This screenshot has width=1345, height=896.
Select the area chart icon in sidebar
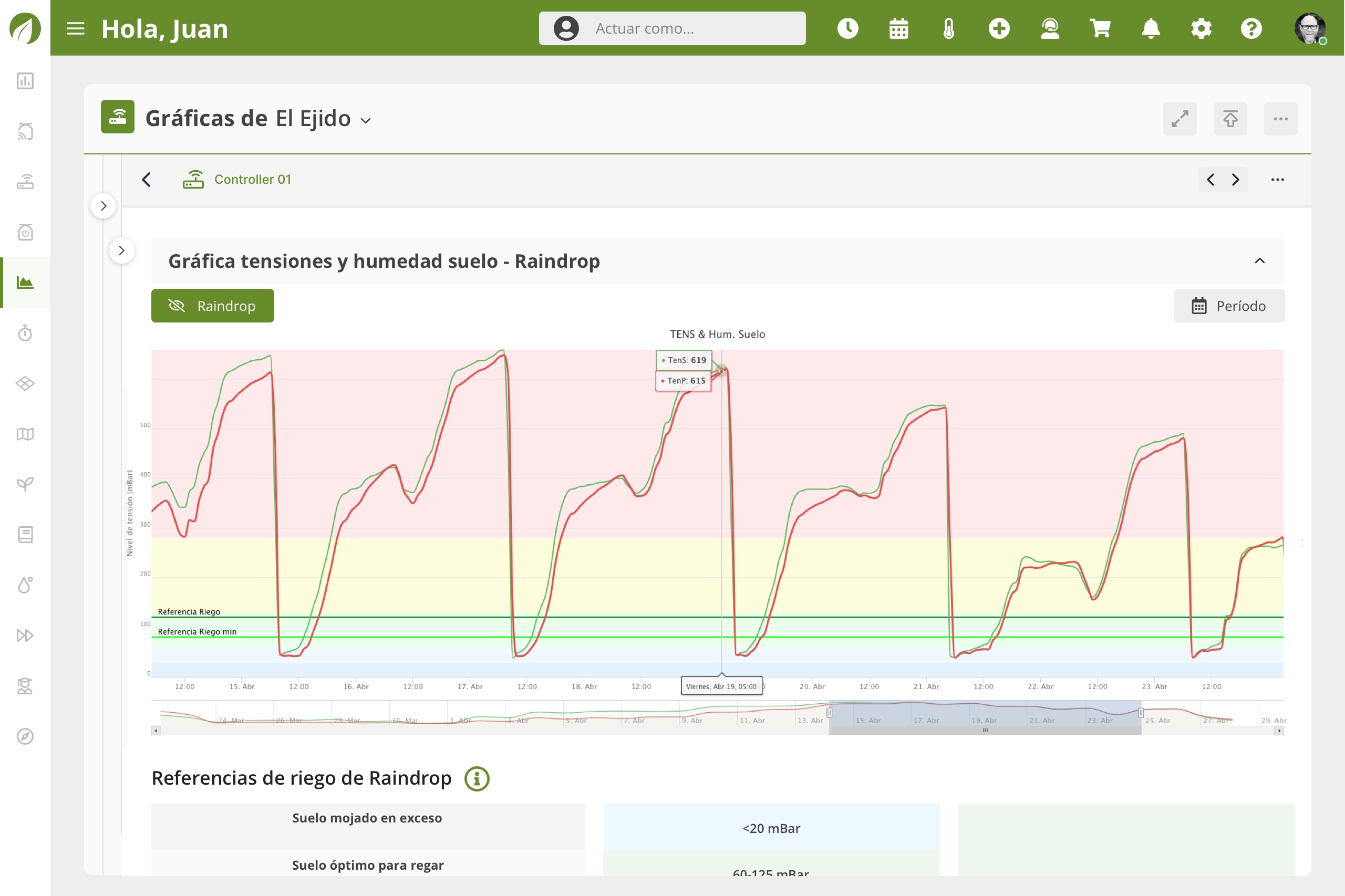tap(25, 282)
